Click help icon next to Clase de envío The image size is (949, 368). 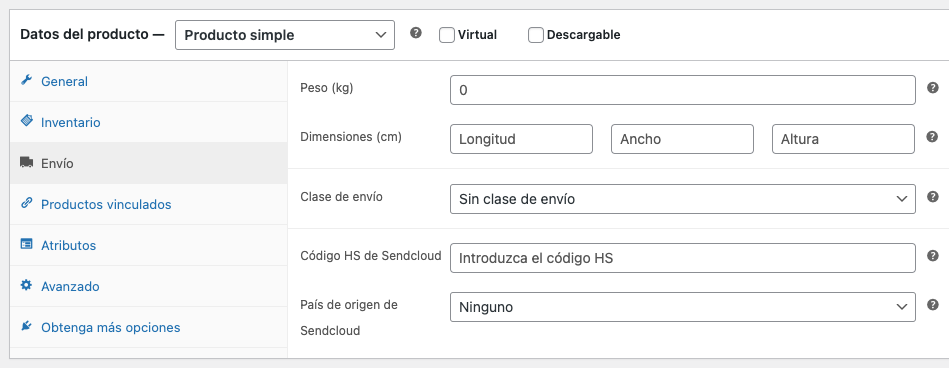tap(933, 197)
